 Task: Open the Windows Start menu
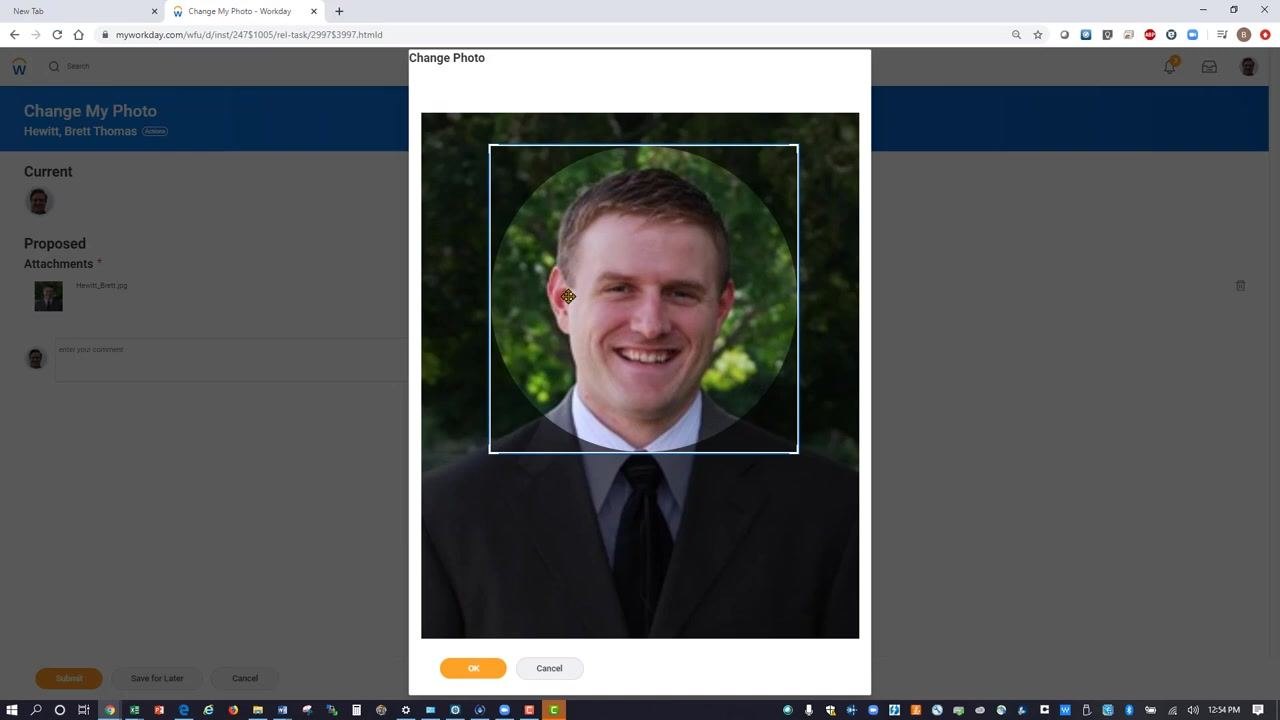tap(12, 710)
